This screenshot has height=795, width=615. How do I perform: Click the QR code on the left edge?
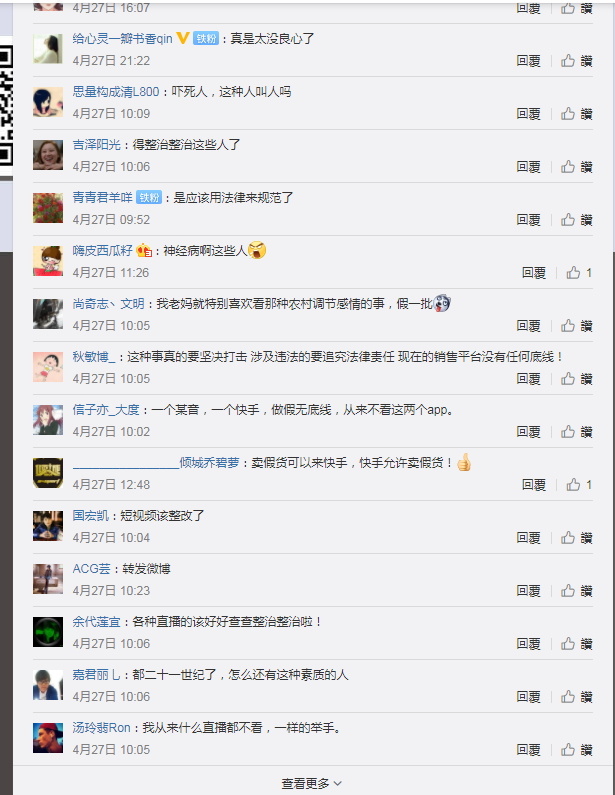coord(6,105)
